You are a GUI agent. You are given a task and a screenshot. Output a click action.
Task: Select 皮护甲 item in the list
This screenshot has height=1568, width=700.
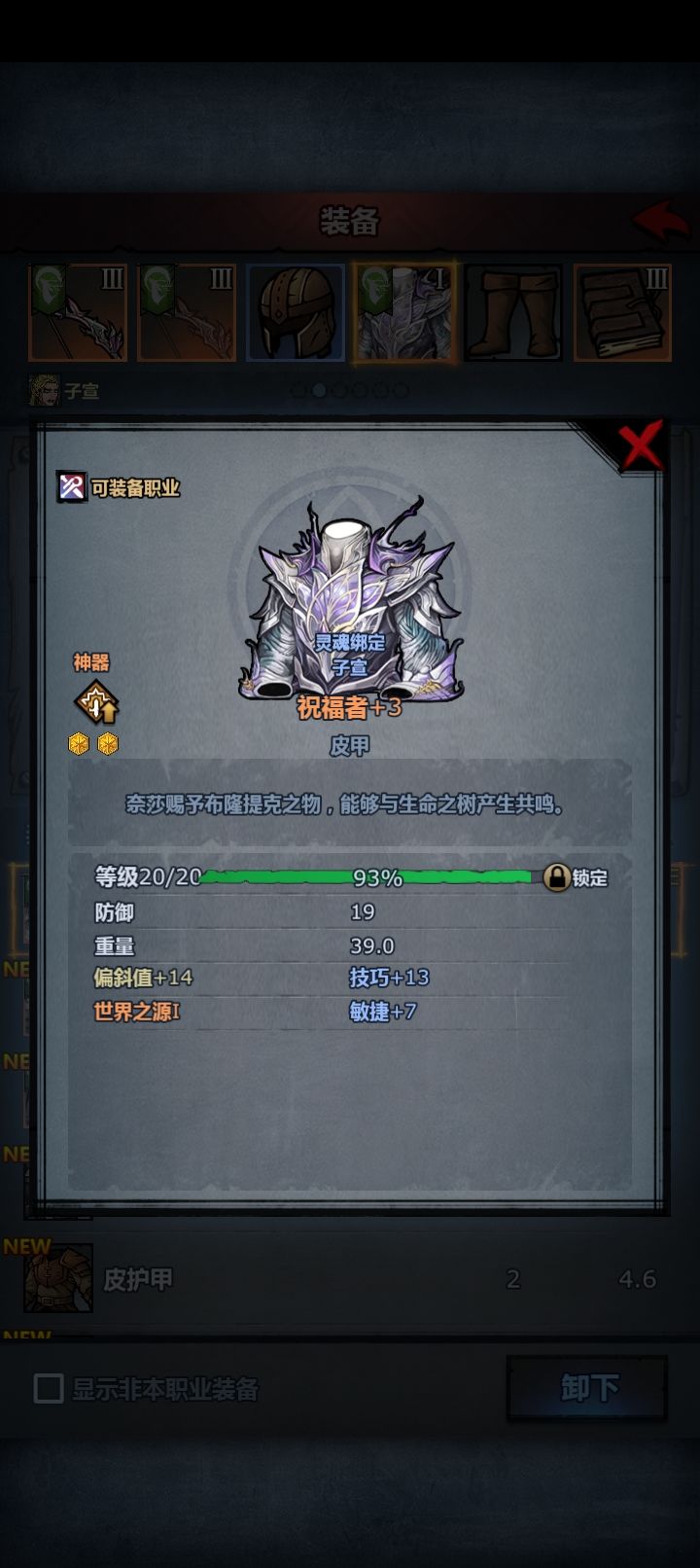[x=350, y=1278]
